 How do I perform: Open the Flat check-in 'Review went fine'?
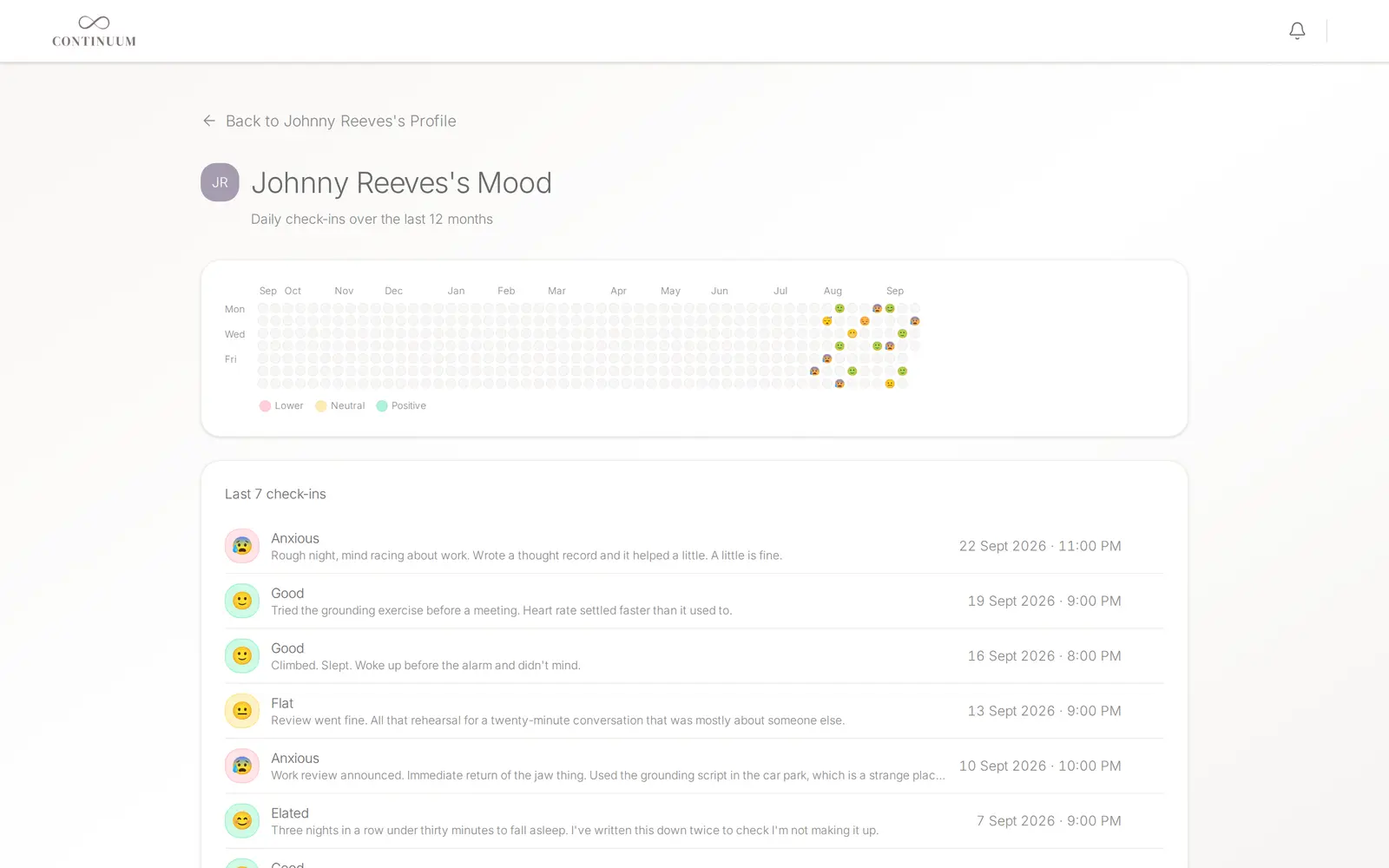click(x=694, y=711)
